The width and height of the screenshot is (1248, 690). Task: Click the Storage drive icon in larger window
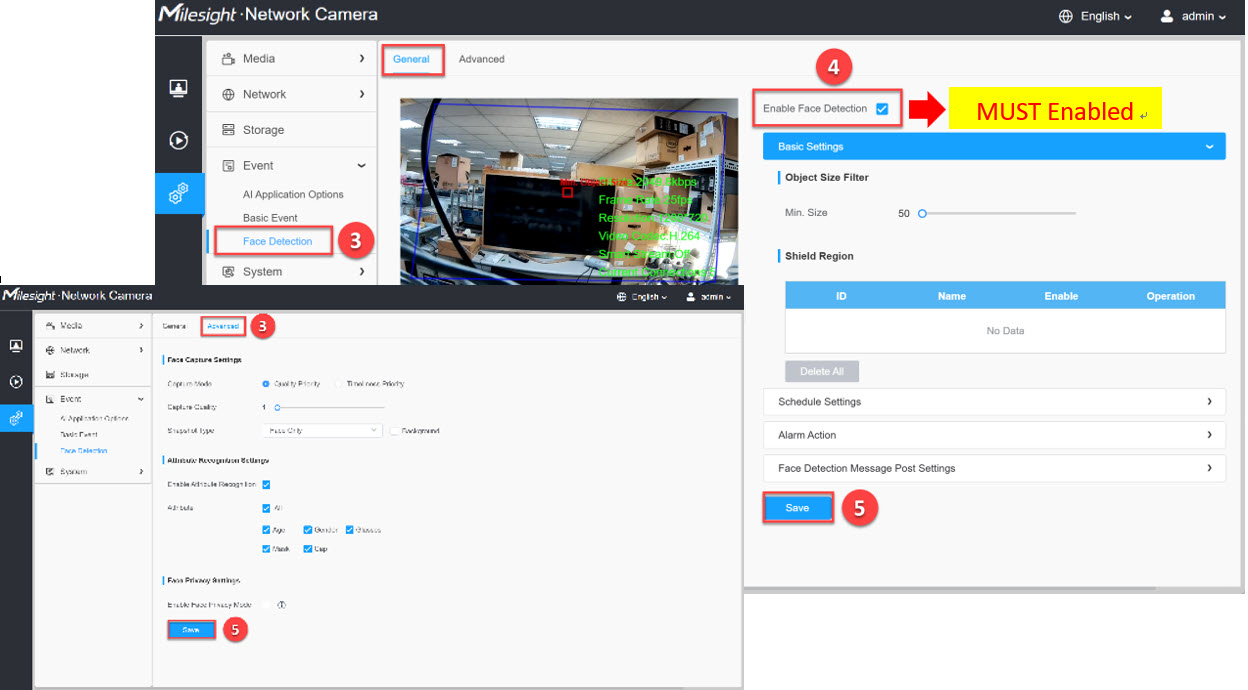tap(228, 130)
